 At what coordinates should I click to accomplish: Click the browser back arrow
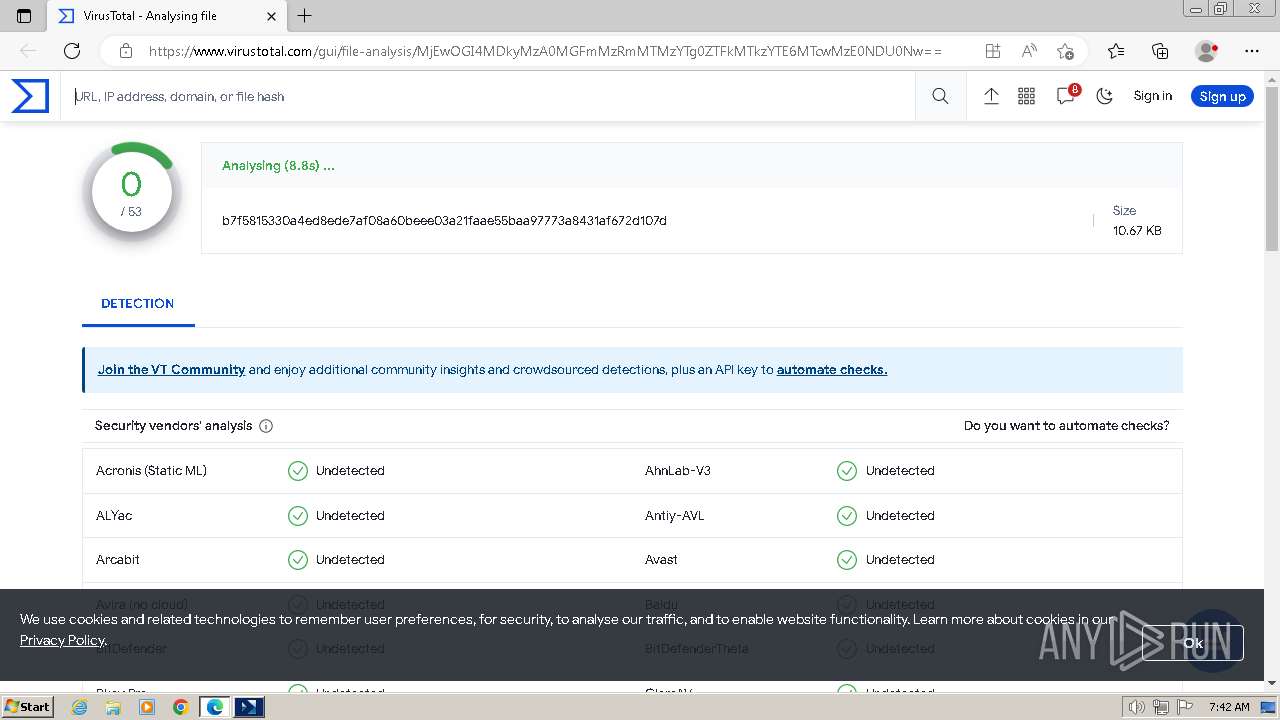pyautogui.click(x=28, y=51)
